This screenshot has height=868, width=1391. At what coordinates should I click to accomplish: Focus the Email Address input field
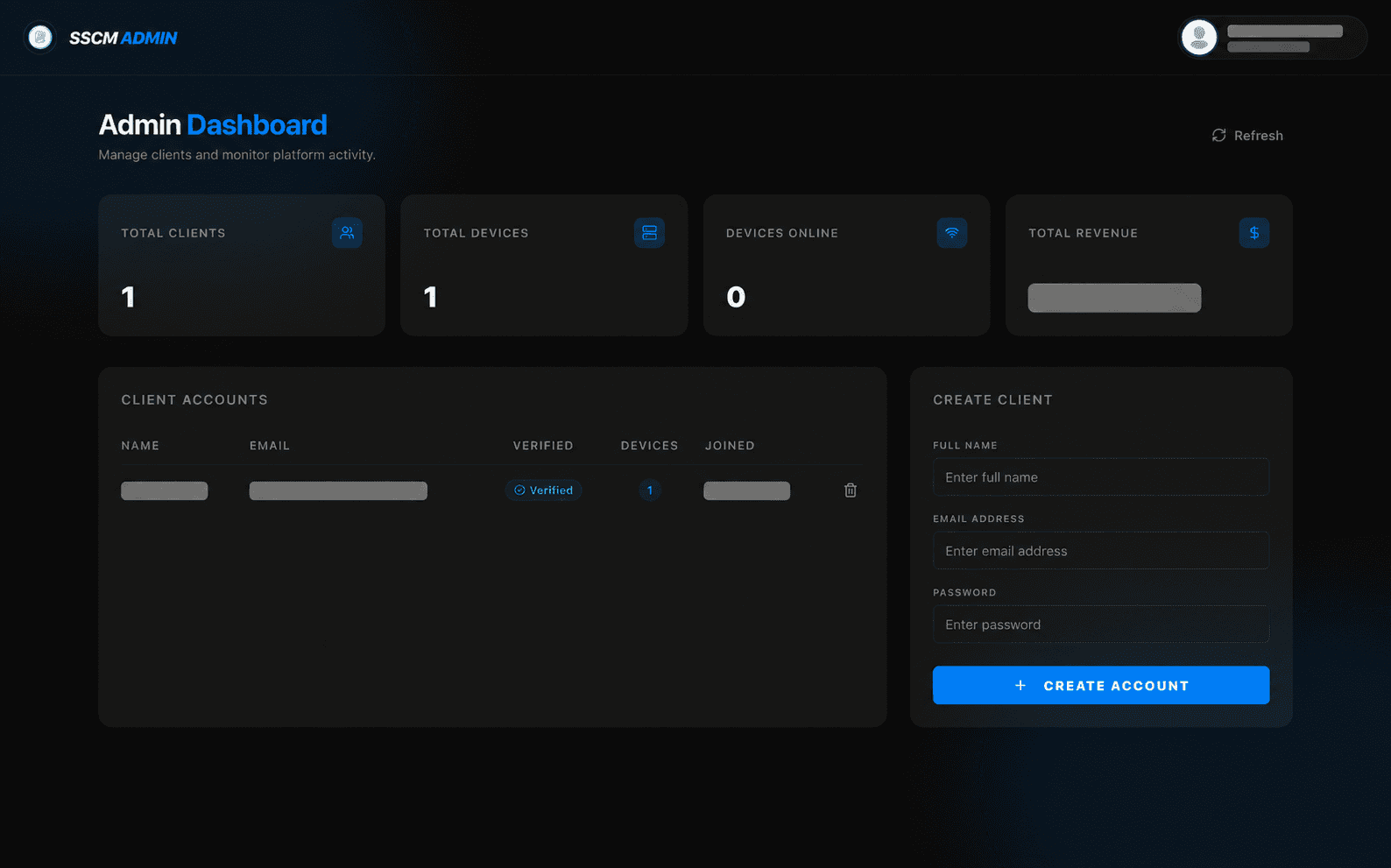click(x=1101, y=551)
